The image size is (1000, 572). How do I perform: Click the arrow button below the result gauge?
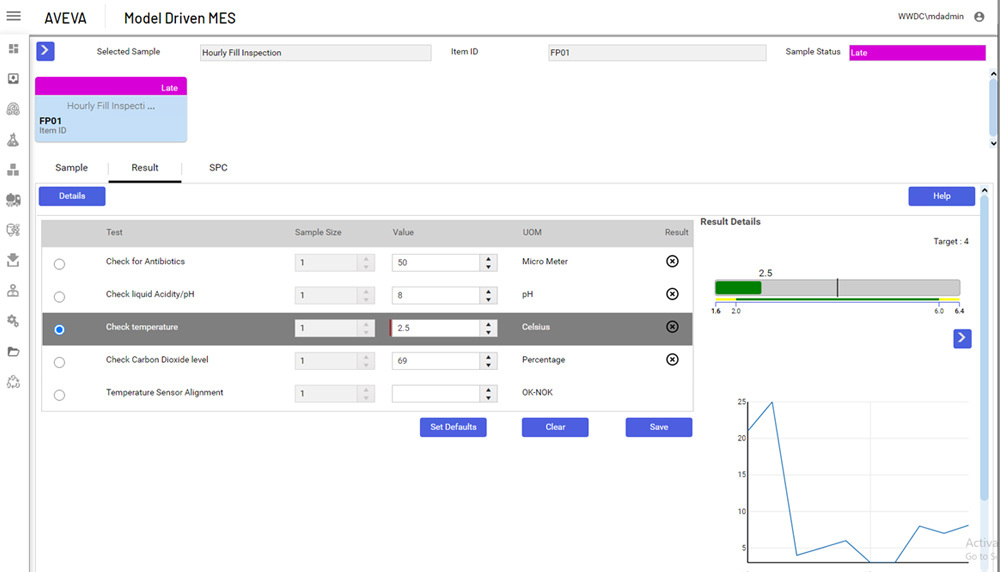tap(962, 339)
